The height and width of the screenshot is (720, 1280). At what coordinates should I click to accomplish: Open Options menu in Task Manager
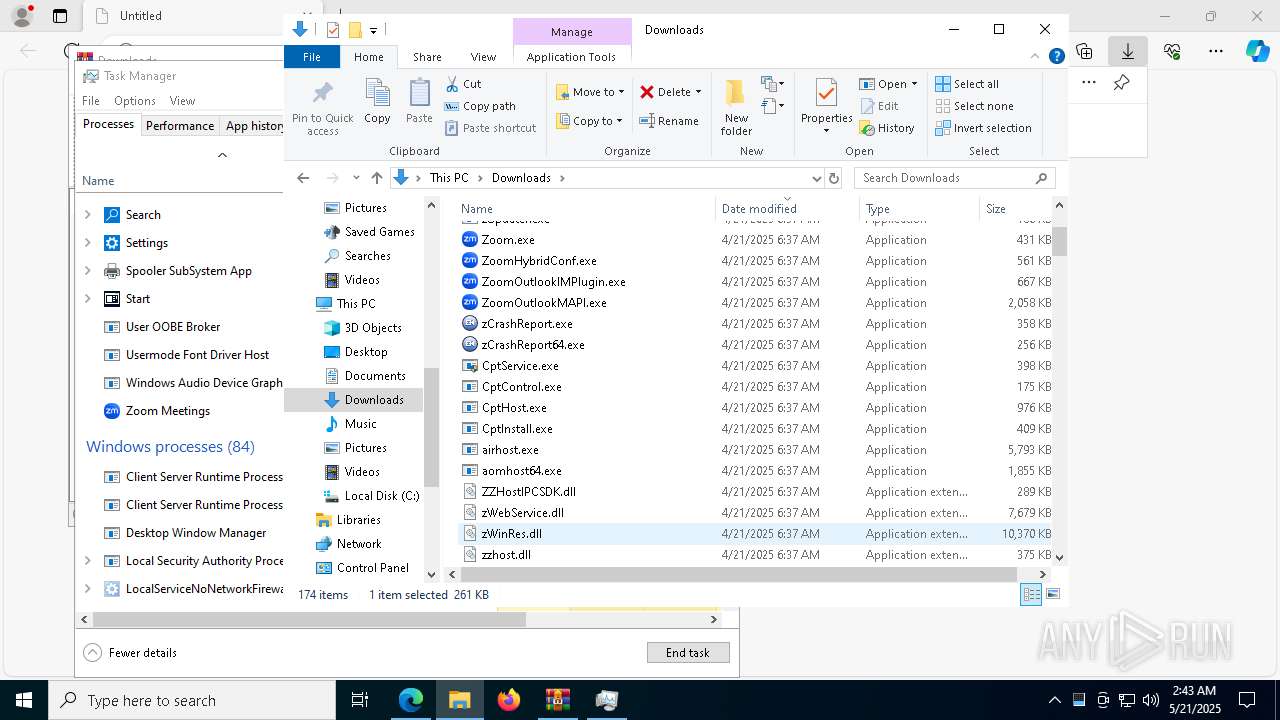(134, 101)
